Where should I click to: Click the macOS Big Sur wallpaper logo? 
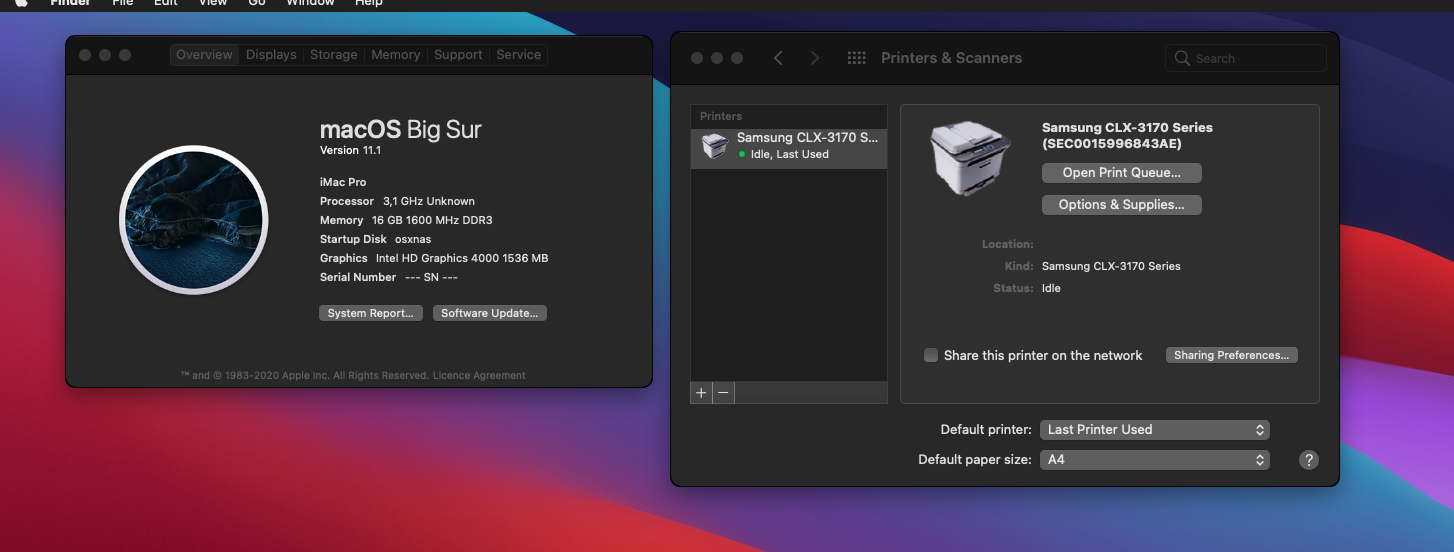click(192, 222)
